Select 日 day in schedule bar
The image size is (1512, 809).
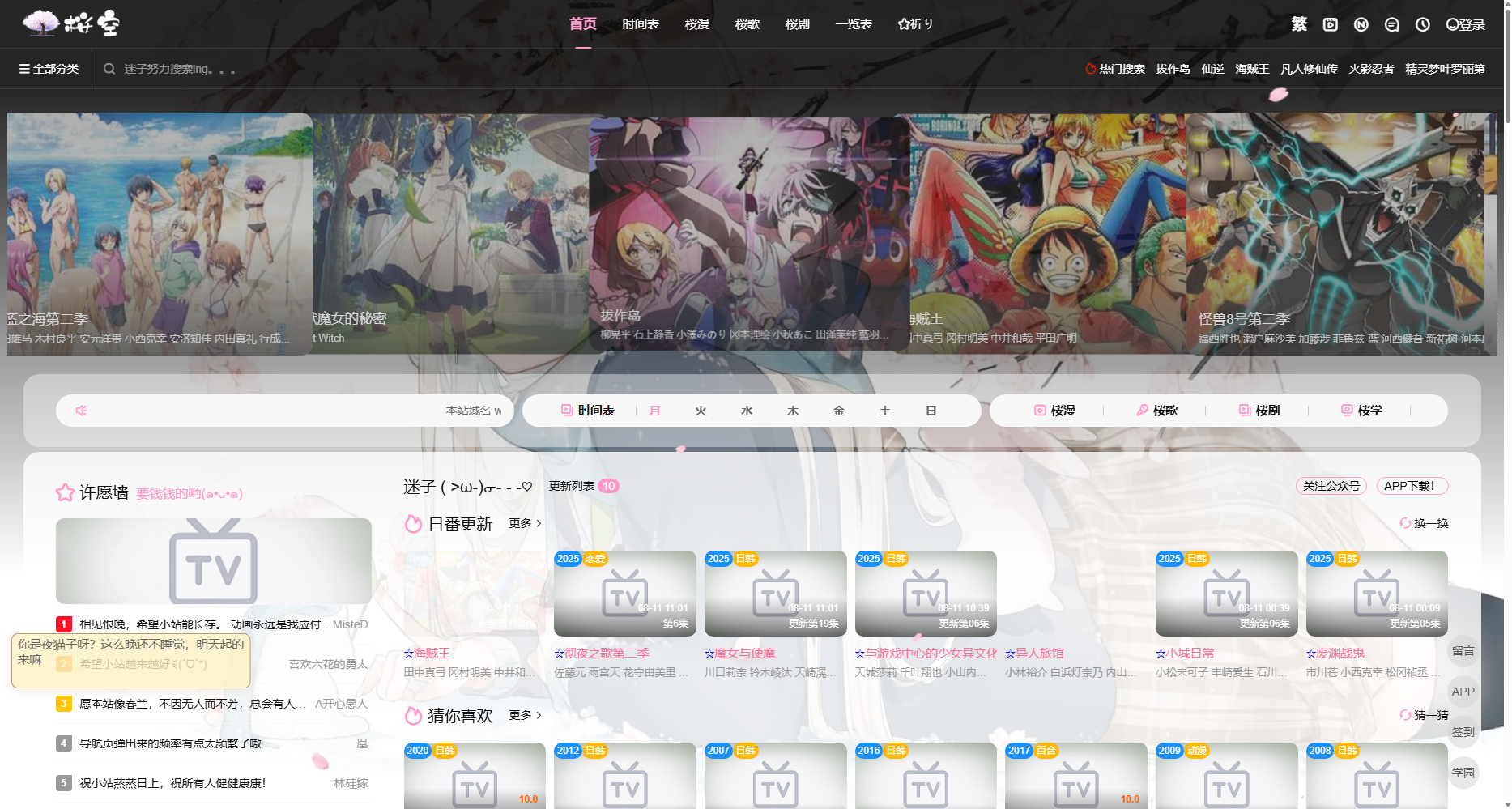pyautogui.click(x=931, y=411)
